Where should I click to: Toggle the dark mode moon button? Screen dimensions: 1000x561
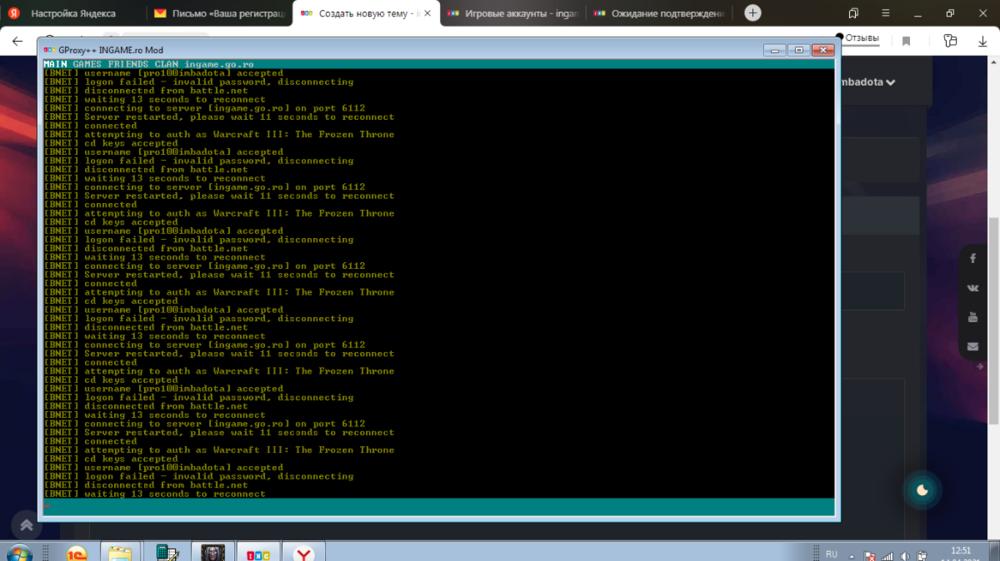[x=922, y=490]
